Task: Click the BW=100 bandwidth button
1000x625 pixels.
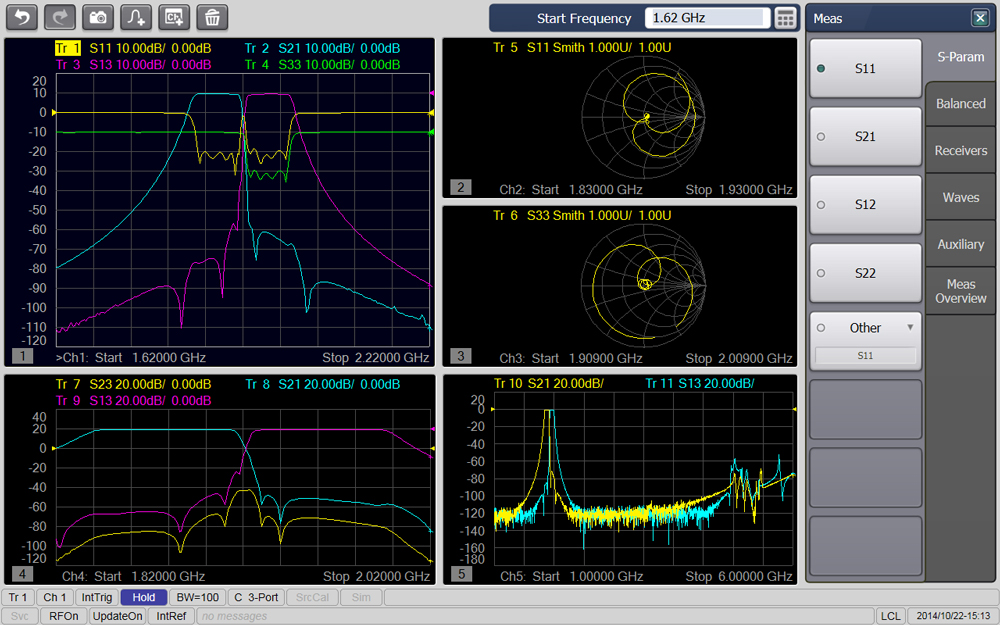Action: [x=197, y=597]
